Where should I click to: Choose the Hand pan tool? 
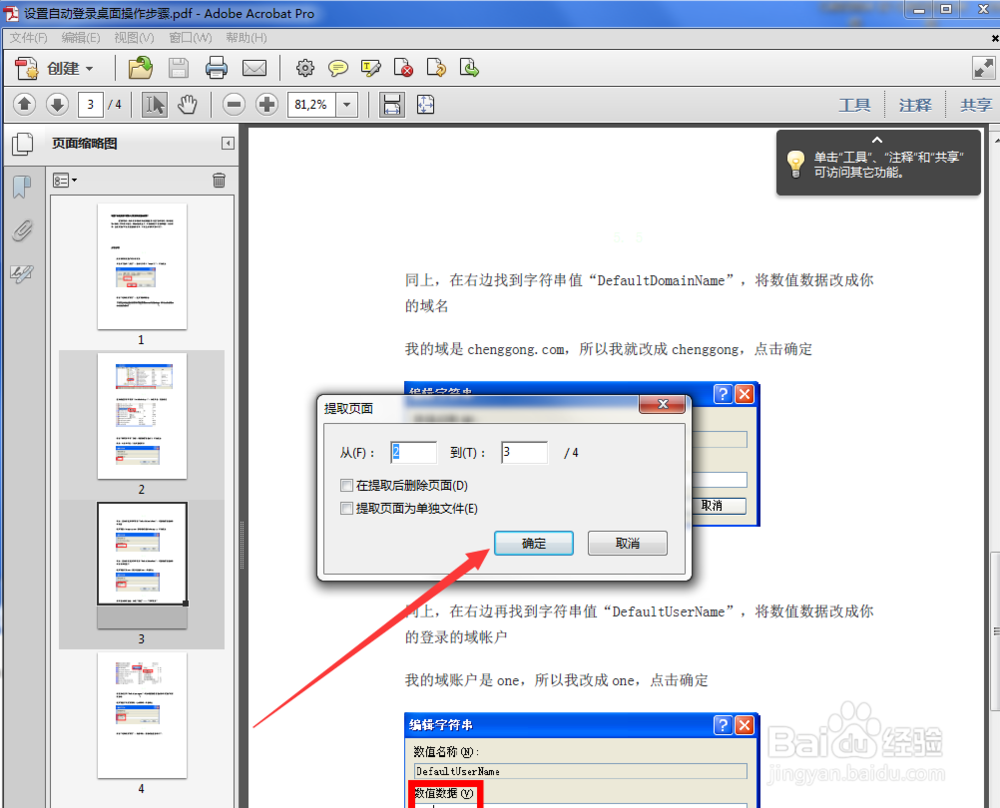tap(187, 104)
